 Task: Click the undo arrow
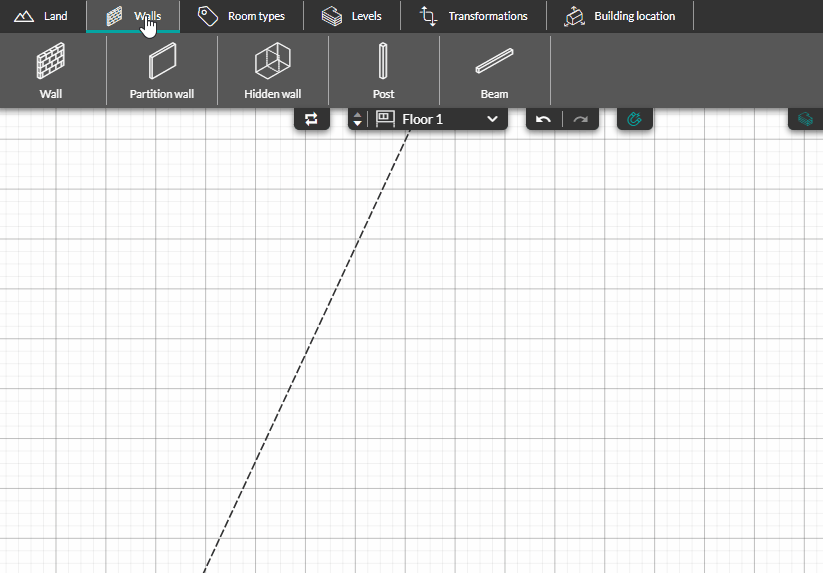543,119
